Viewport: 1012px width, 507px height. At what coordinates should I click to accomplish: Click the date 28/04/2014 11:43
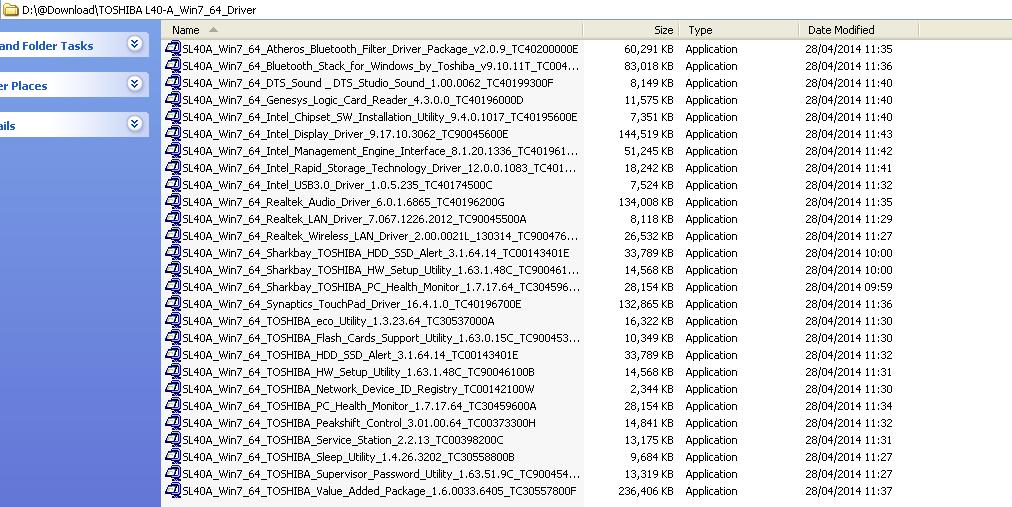tap(849, 134)
